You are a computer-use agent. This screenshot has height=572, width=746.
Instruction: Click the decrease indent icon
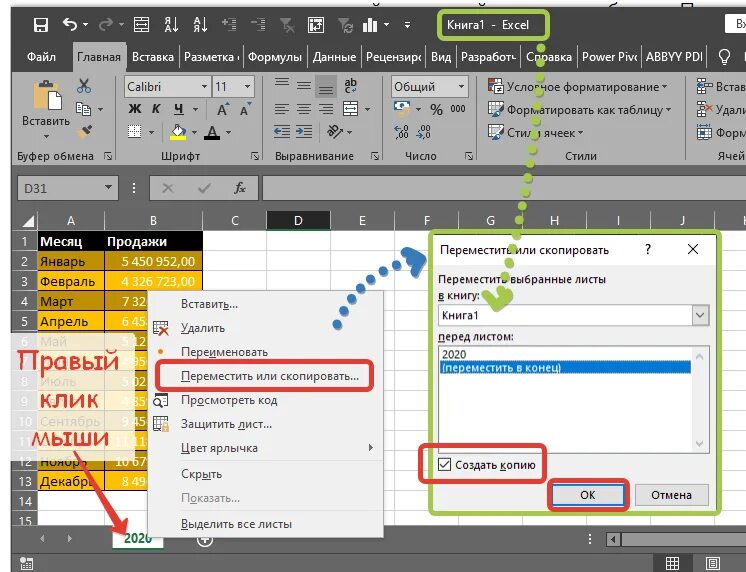[282, 131]
